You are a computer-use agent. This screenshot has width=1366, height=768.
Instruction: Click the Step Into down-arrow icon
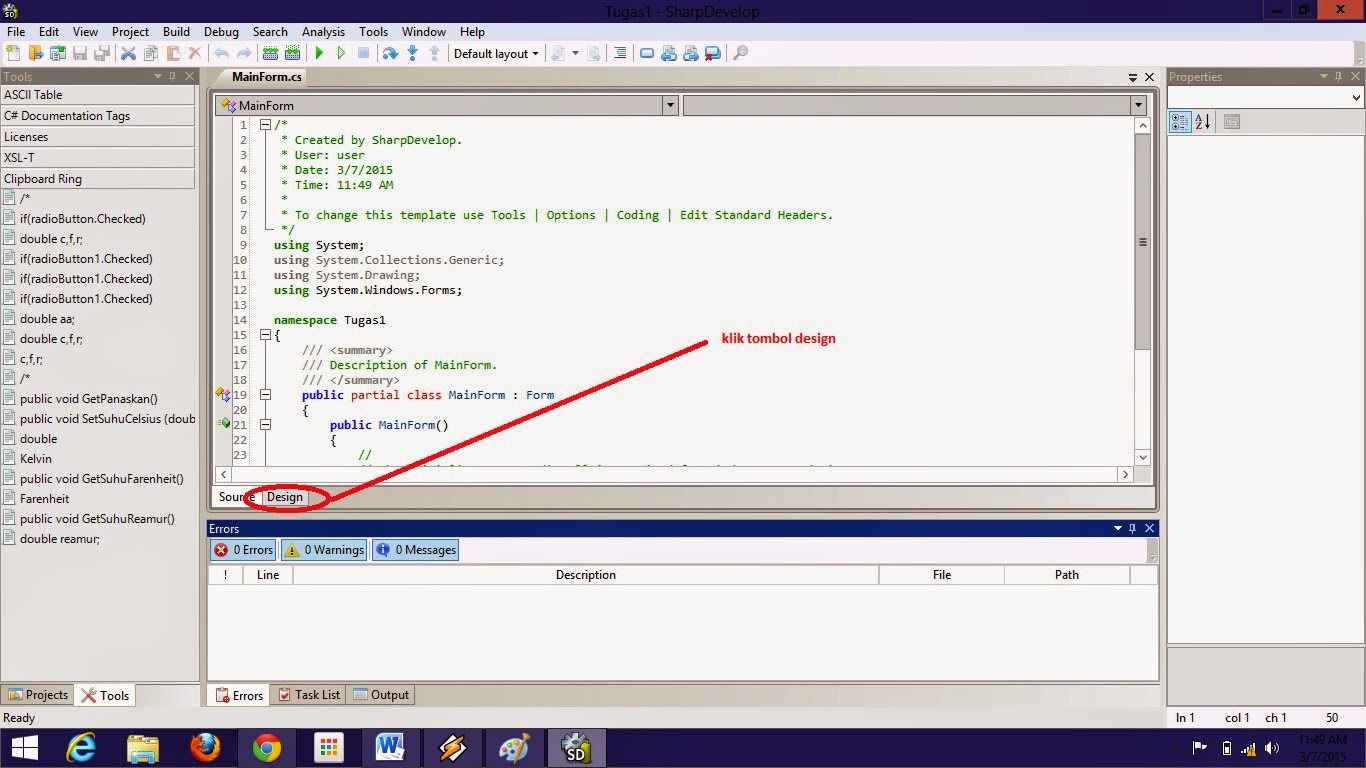pyautogui.click(x=412, y=53)
